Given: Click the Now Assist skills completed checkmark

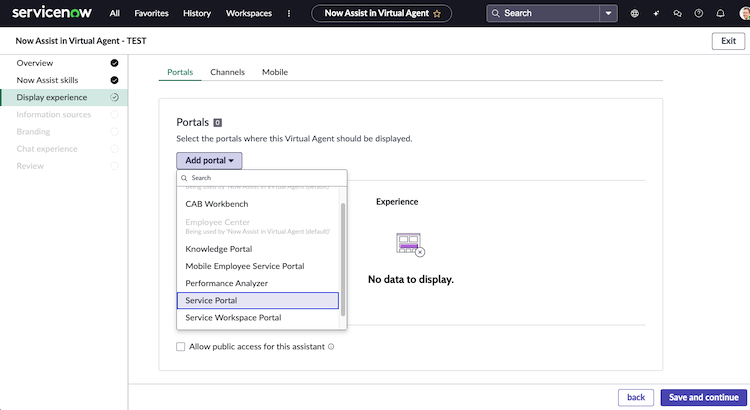Looking at the screenshot, I should tap(114, 80).
